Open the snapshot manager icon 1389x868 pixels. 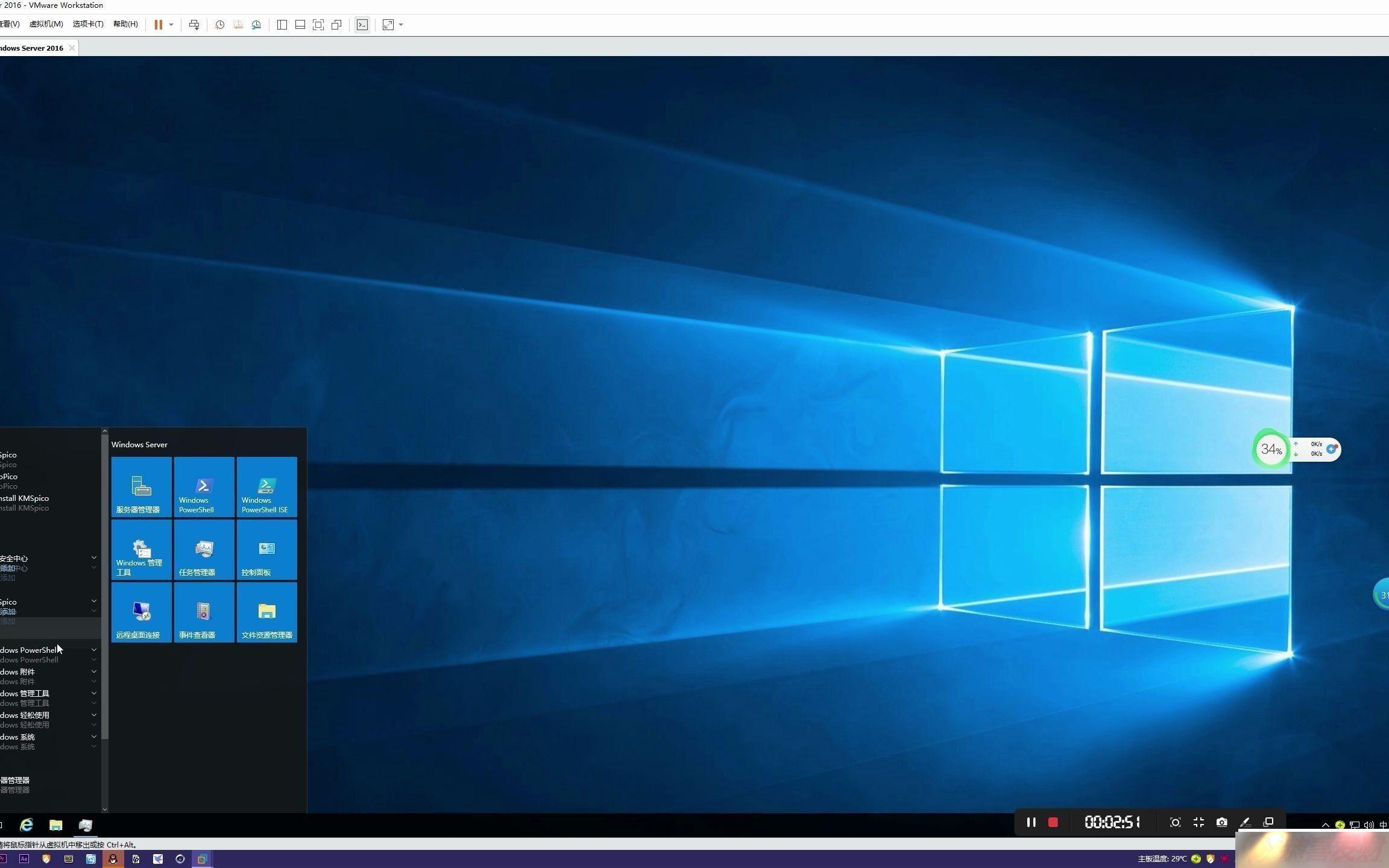pos(256,25)
